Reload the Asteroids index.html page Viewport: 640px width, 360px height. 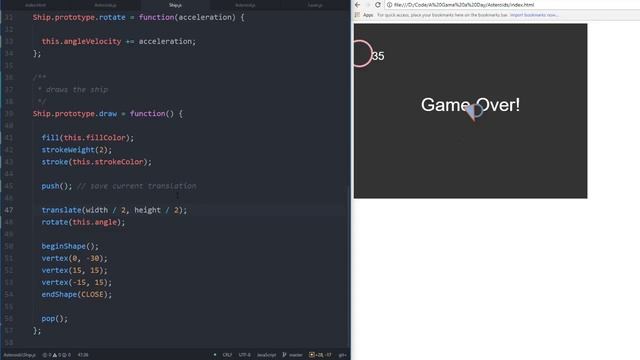pyautogui.click(x=378, y=5)
